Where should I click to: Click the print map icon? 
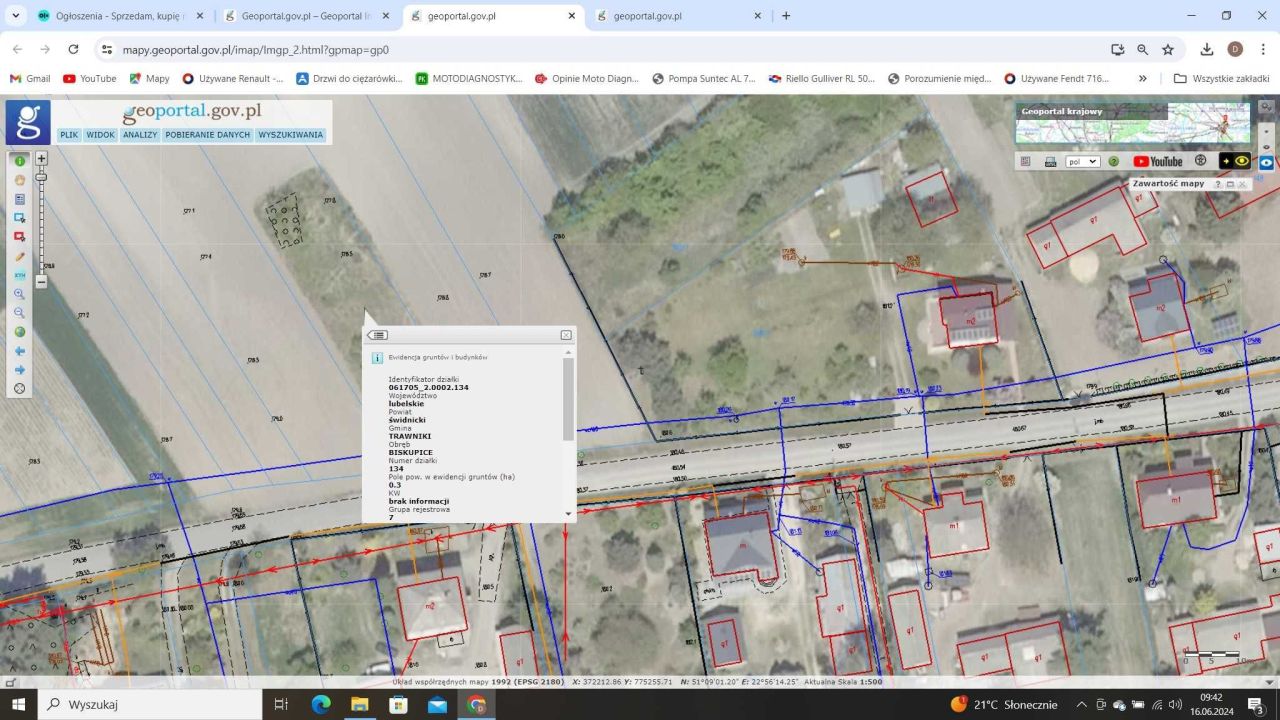click(x=1050, y=161)
